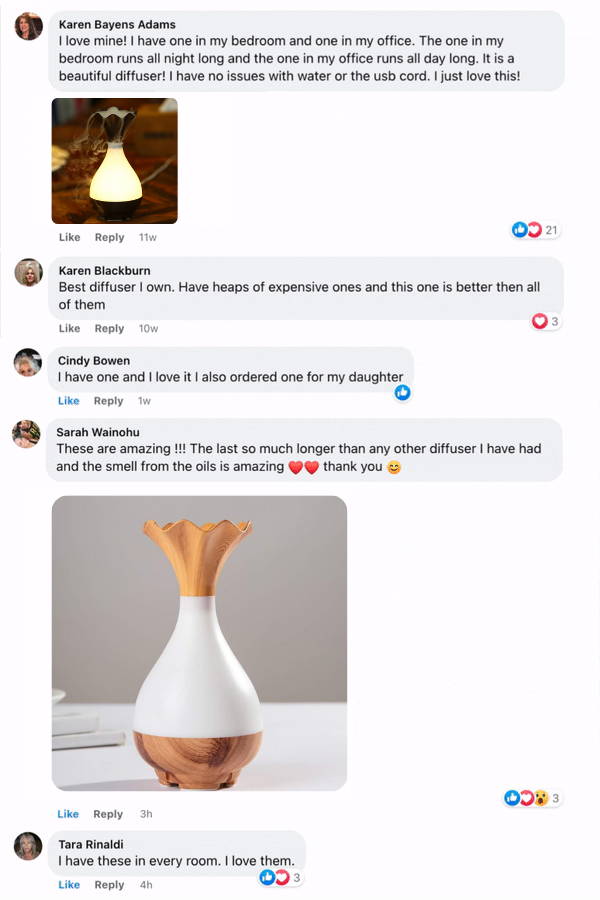
Task: View reactions on Sarah Wainohu's comment
Action: pos(532,798)
